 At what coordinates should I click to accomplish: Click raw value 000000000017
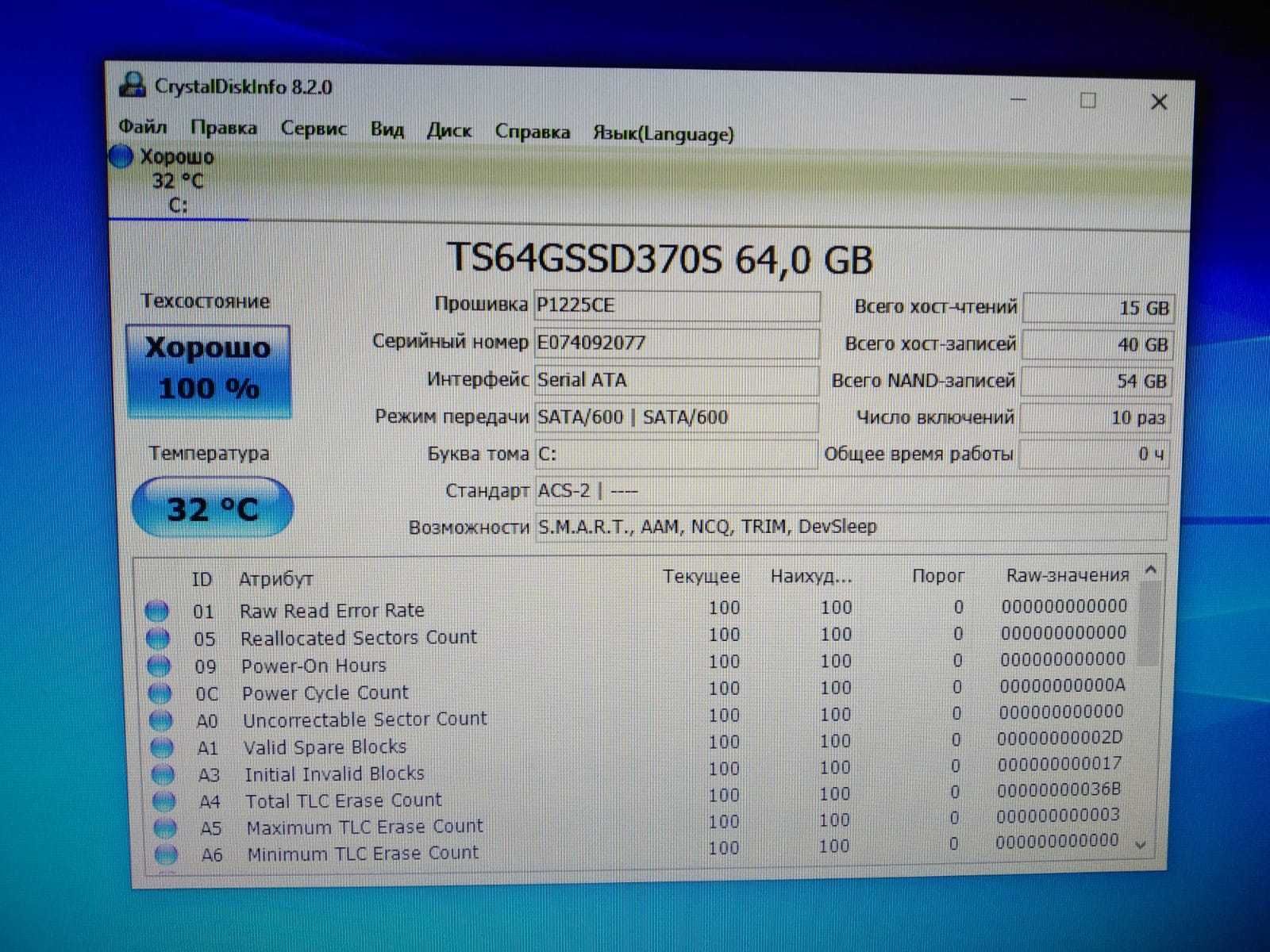tap(1060, 764)
